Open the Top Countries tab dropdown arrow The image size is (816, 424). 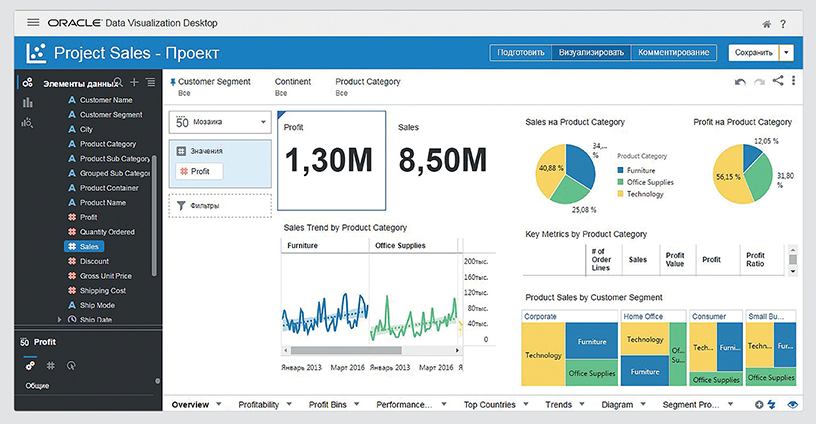[x=526, y=404]
